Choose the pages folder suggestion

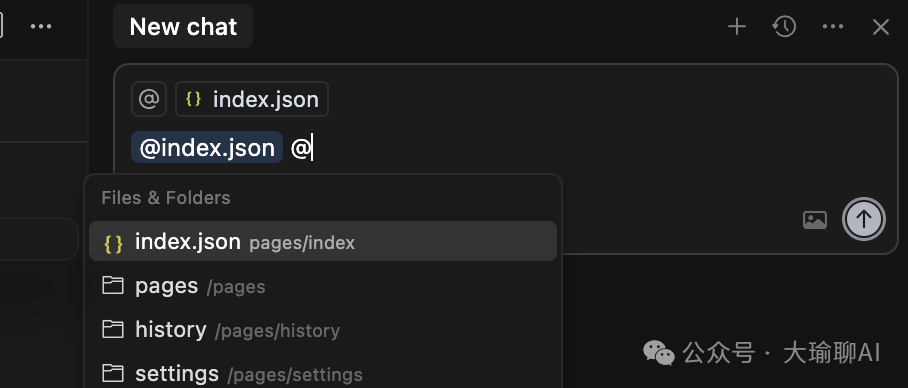(x=323, y=286)
